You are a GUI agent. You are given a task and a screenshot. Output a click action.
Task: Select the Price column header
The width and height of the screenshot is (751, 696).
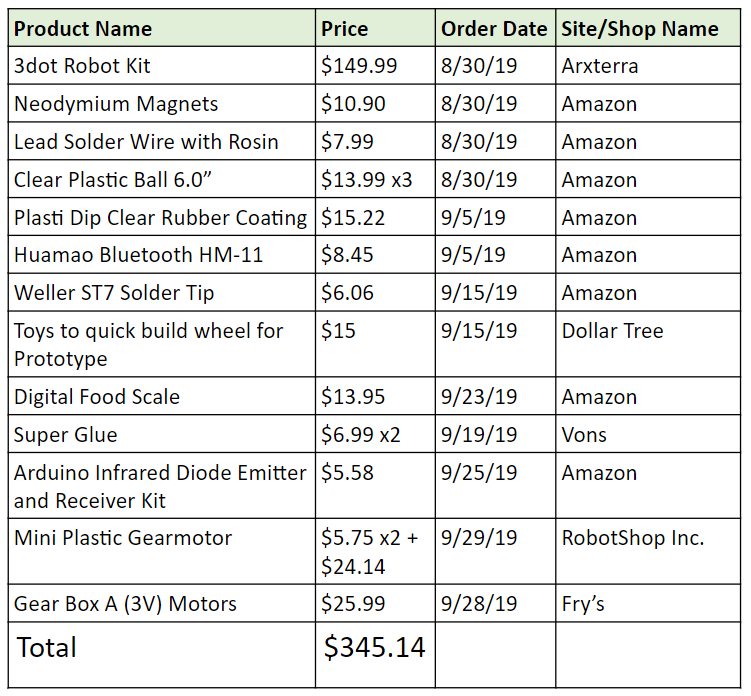pyautogui.click(x=376, y=28)
